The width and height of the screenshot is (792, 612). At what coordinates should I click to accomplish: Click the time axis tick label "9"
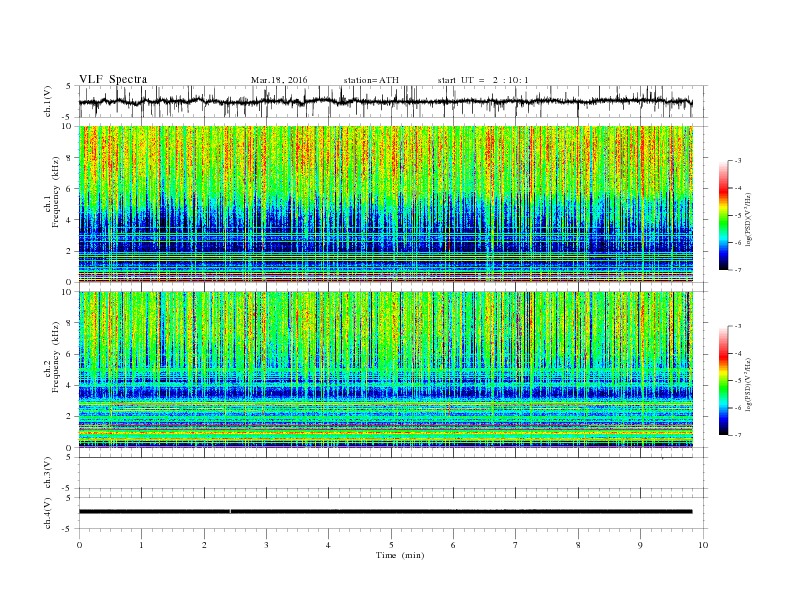pos(640,545)
